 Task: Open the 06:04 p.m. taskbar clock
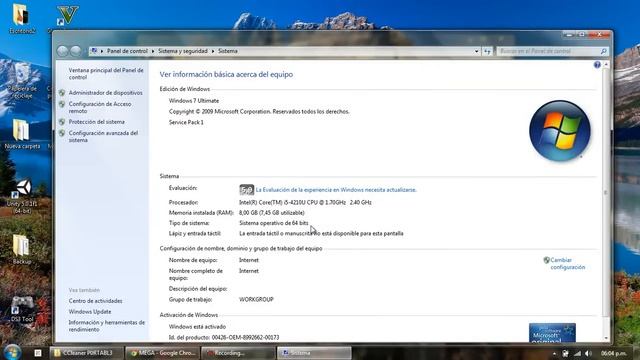pyautogui.click(x=613, y=353)
